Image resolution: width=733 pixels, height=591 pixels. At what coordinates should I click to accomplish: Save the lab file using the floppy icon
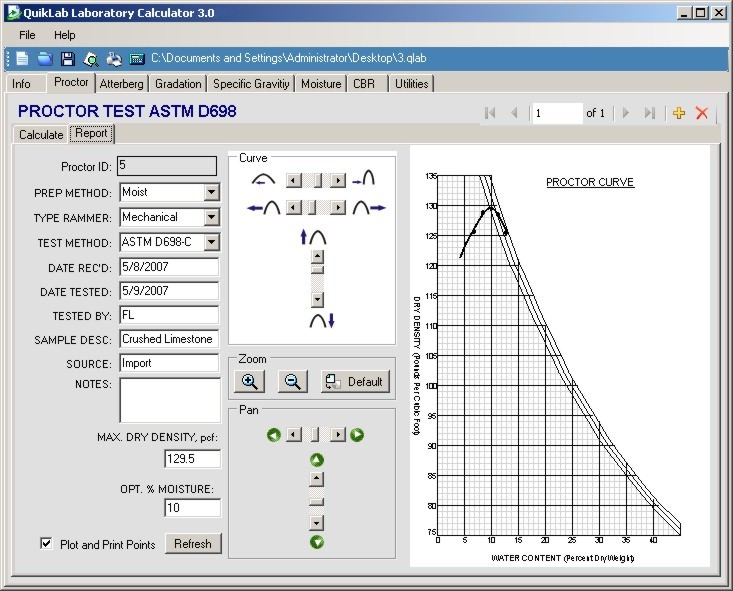pos(68,59)
